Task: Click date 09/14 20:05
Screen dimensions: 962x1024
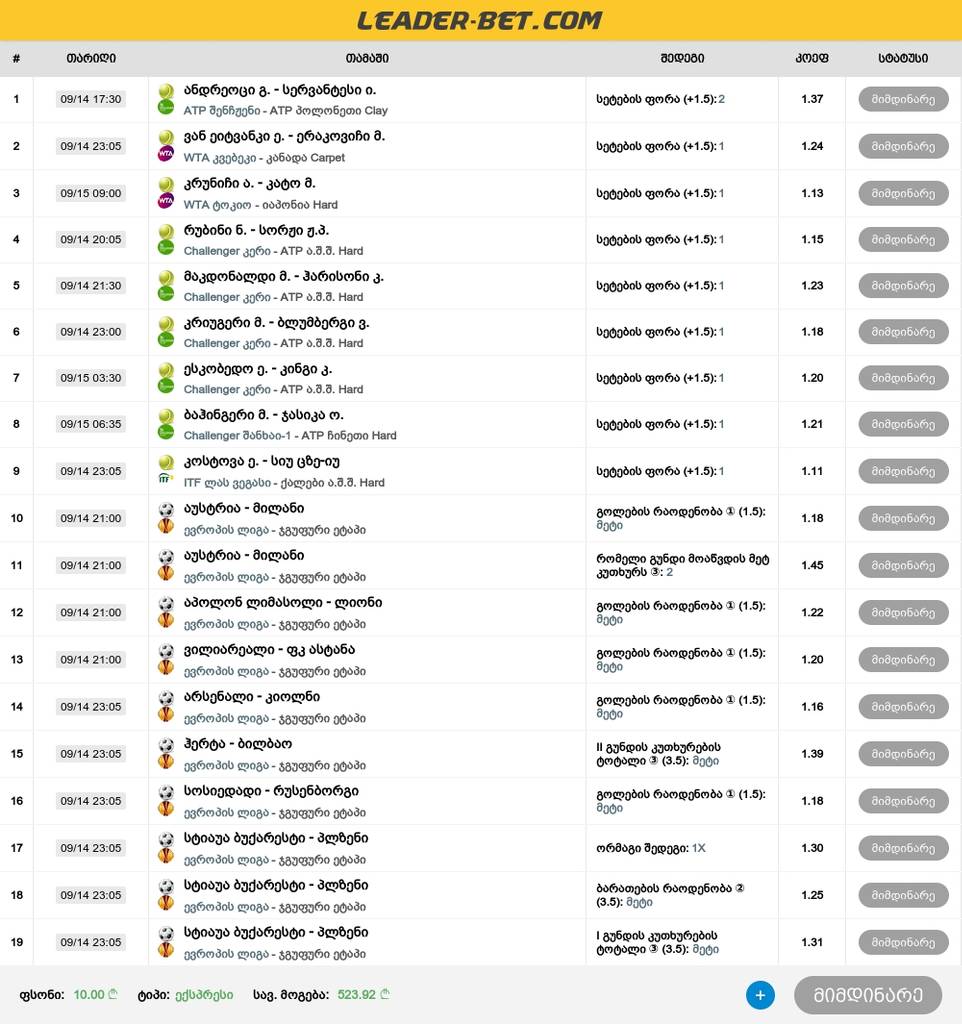Action: click(x=91, y=240)
